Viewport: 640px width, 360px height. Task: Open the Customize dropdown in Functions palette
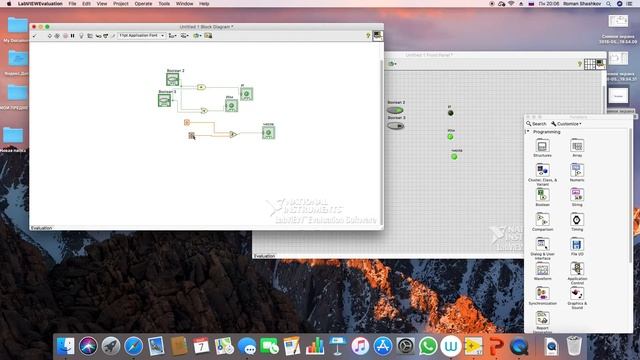click(x=566, y=124)
